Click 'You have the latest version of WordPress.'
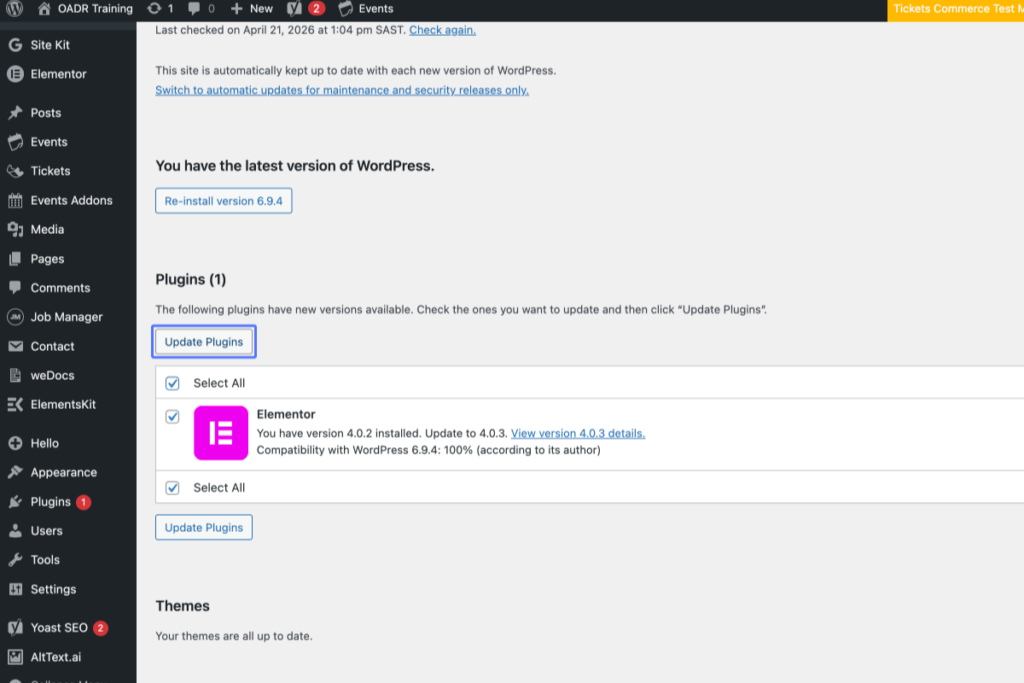 295,166
